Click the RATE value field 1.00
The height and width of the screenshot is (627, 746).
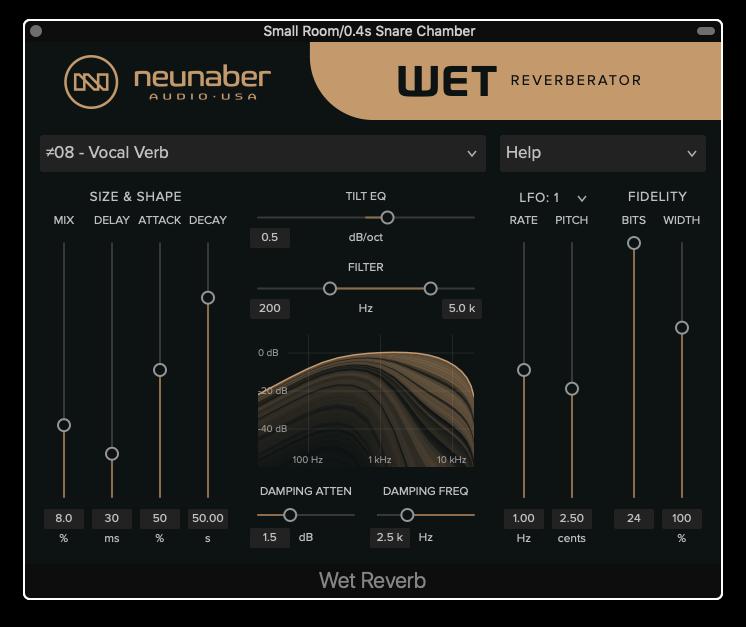click(x=524, y=519)
